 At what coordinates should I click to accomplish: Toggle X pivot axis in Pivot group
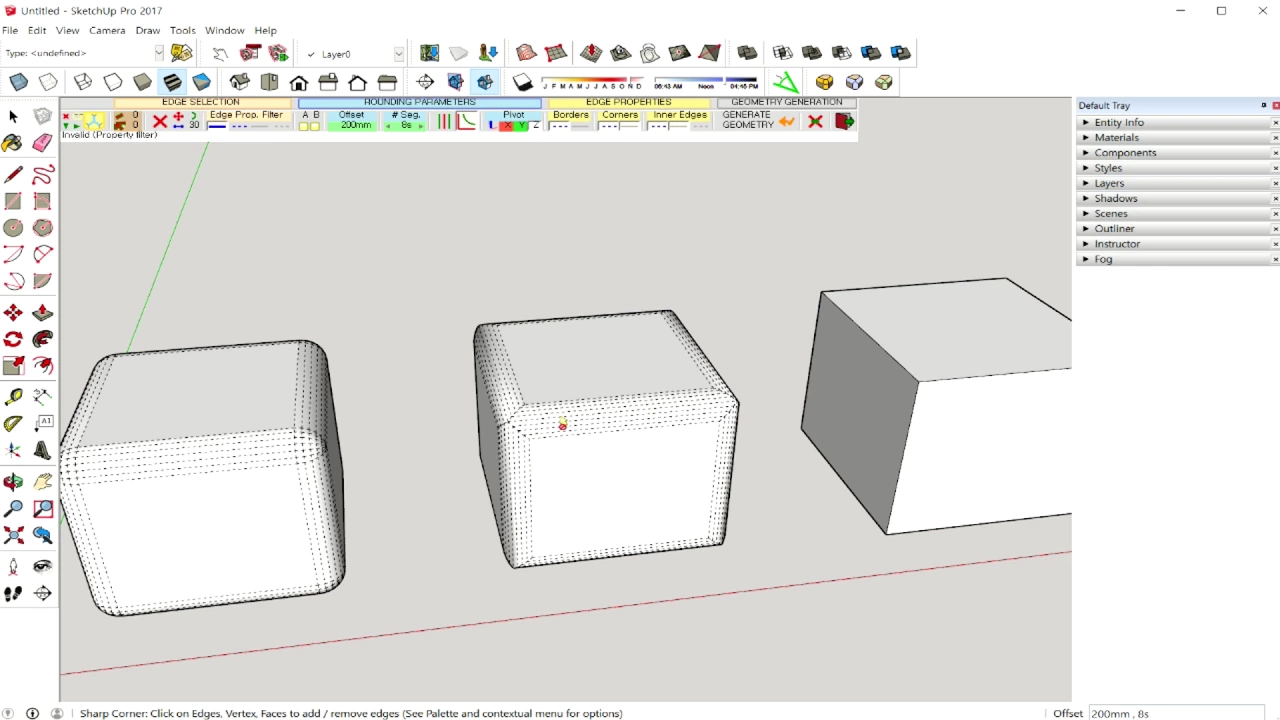[x=506, y=125]
